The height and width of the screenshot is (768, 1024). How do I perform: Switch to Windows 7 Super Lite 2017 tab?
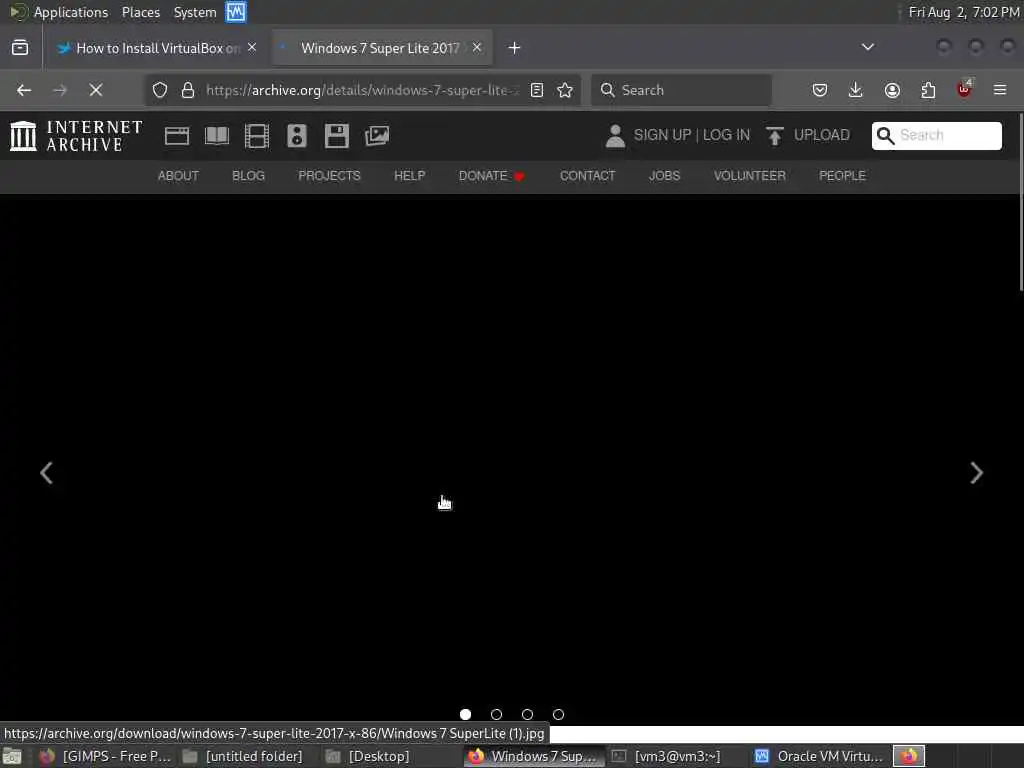coord(382,48)
